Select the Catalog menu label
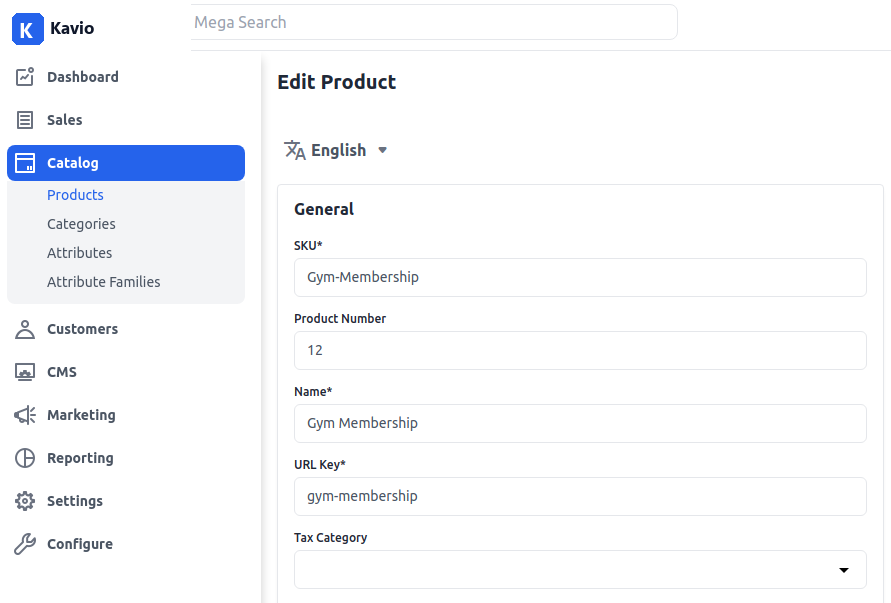This screenshot has width=891, height=603. click(73, 163)
